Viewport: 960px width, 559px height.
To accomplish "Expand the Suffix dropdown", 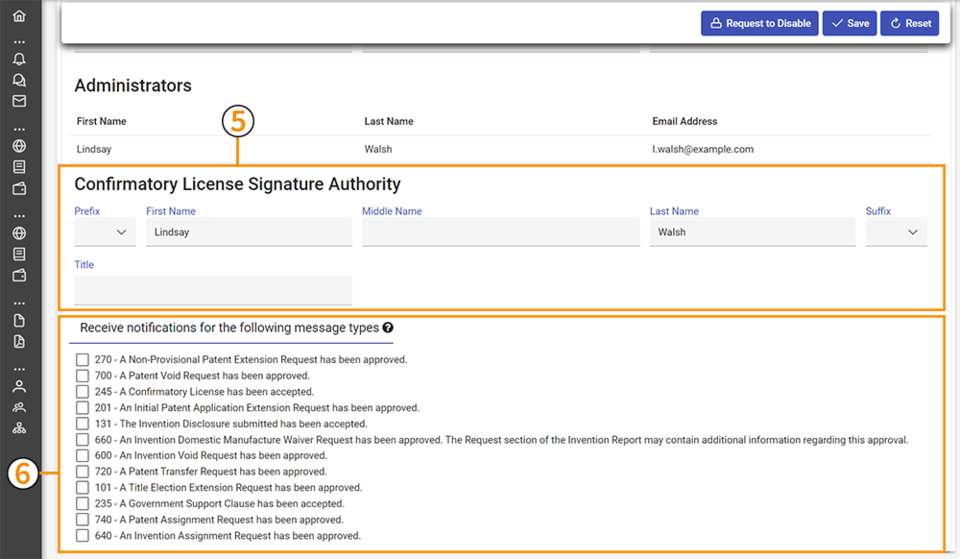I will [896, 232].
